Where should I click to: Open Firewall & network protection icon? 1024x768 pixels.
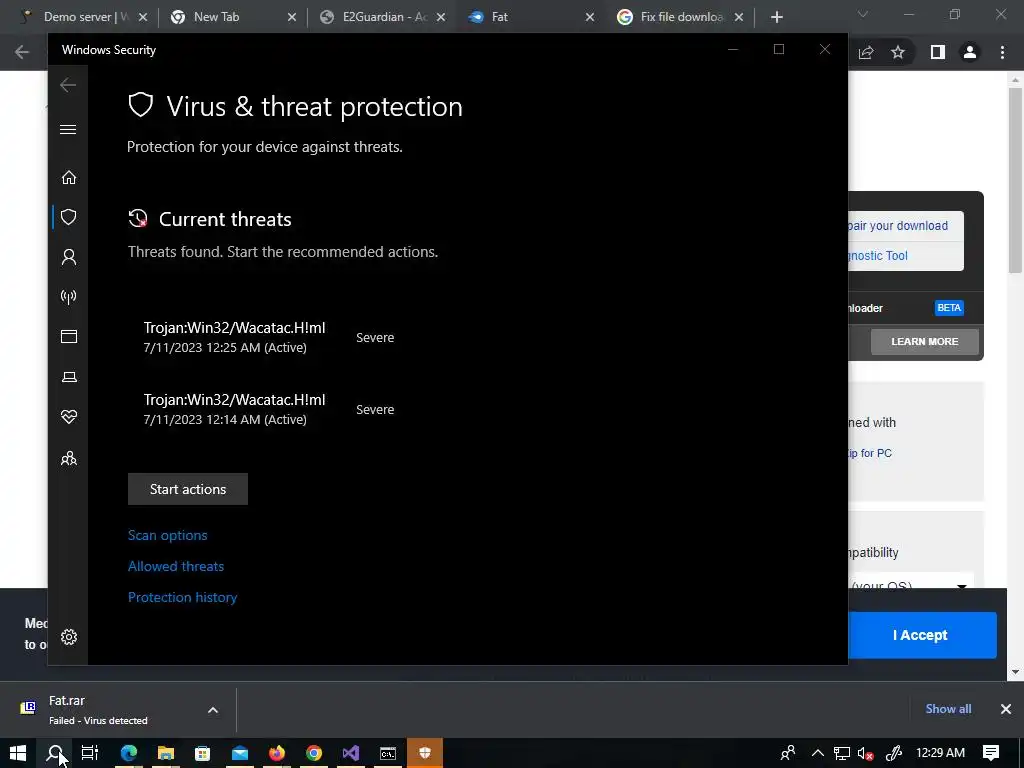(x=69, y=297)
